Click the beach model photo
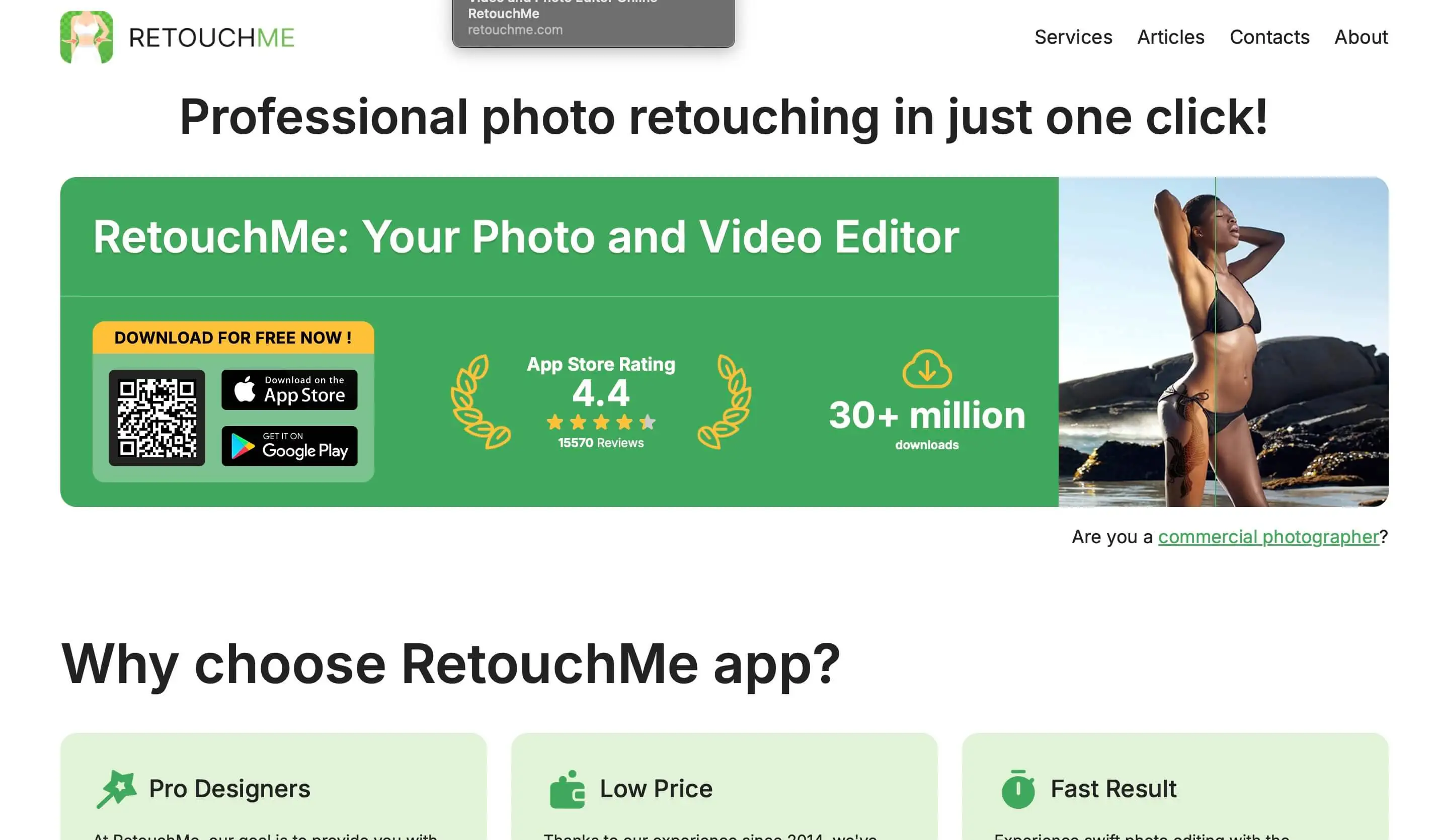This screenshot has width=1434, height=840. (1223, 342)
